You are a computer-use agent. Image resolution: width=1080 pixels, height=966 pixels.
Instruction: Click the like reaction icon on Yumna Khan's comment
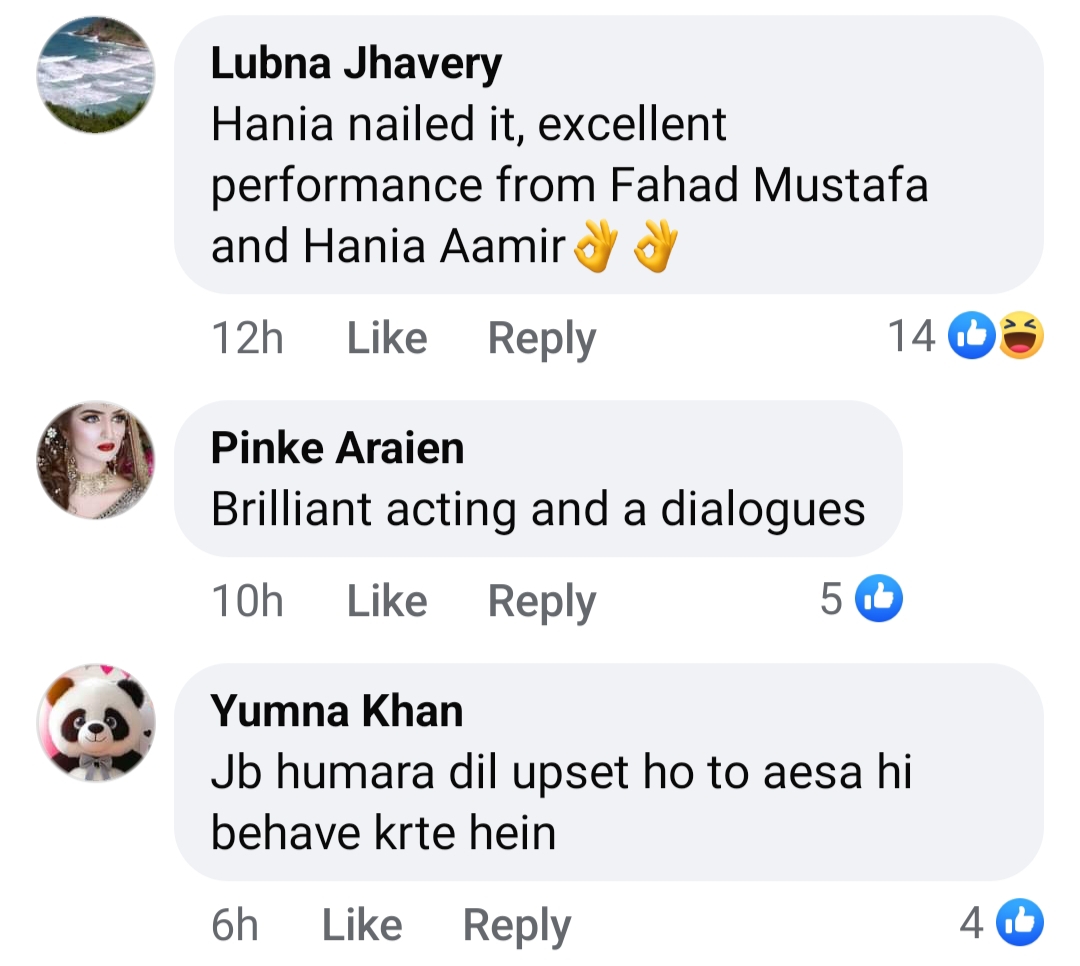pos(1021,923)
